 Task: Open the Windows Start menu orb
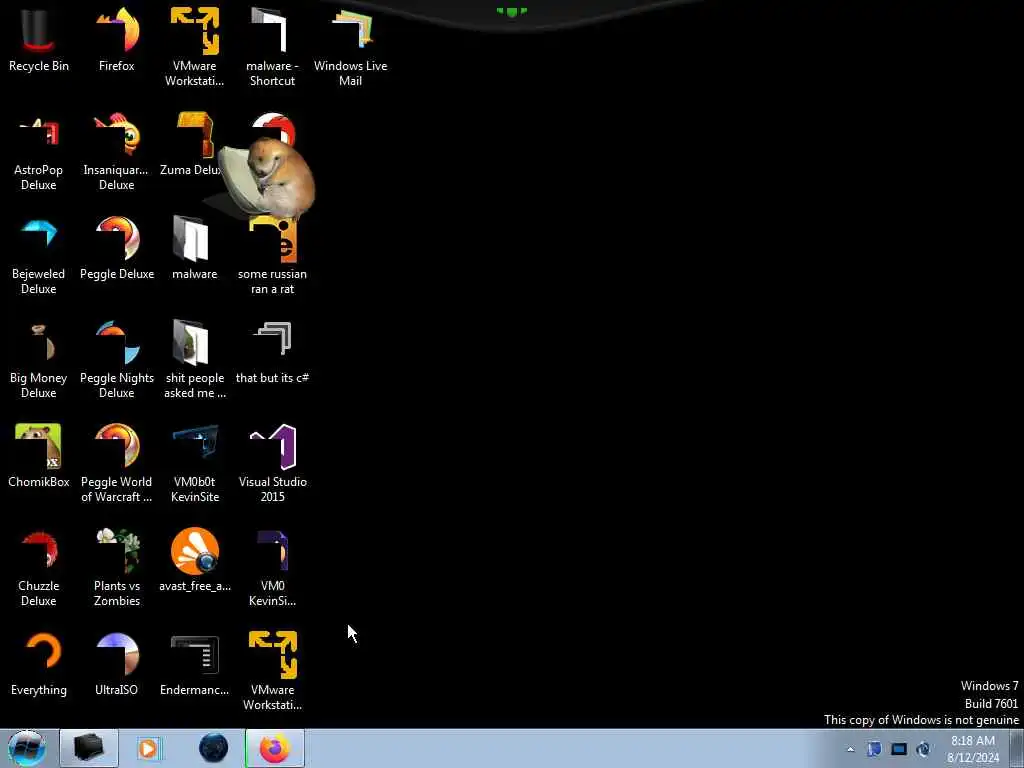(x=27, y=748)
